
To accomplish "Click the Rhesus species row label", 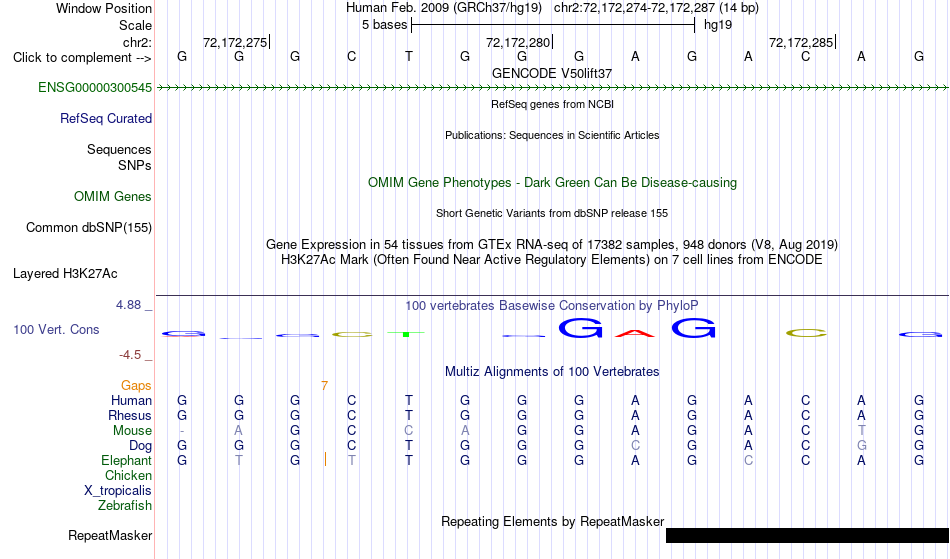I will (130, 415).
